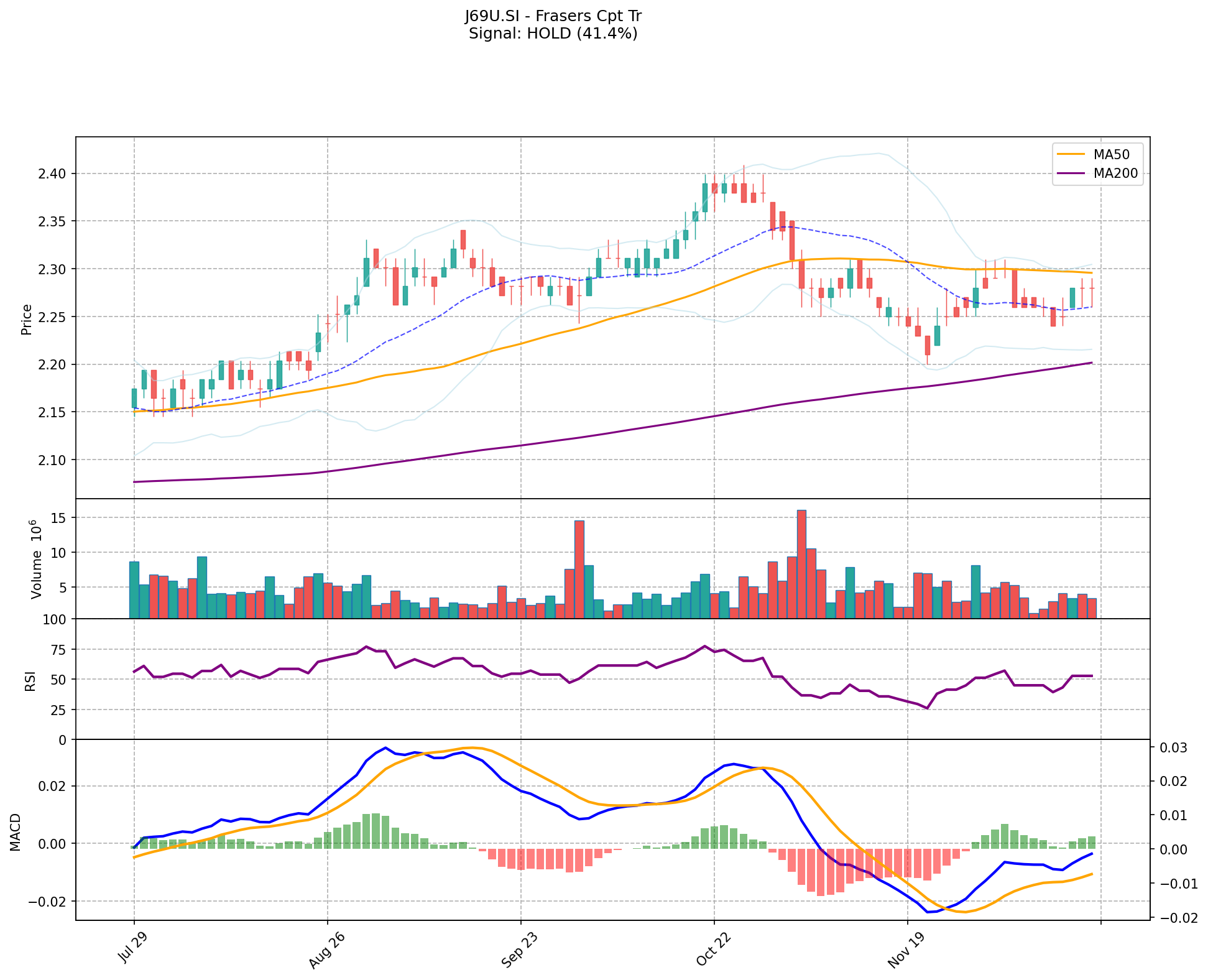This screenshot has height=980, width=1208.
Task: Click the Price y-axis label
Action: 27,319
